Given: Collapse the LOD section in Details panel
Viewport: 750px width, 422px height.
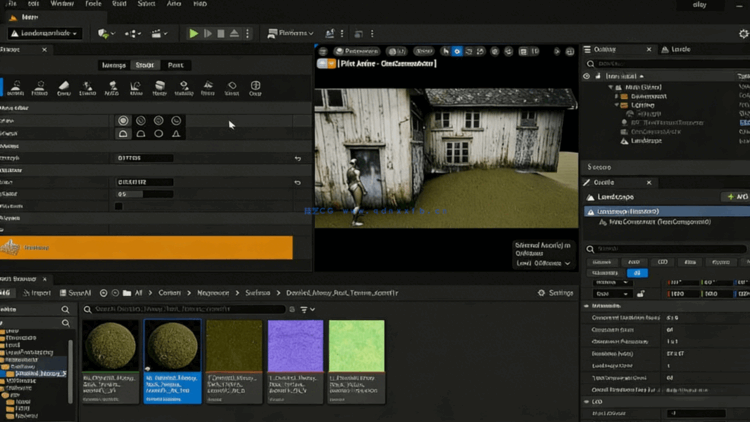Looking at the screenshot, I should pos(587,402).
